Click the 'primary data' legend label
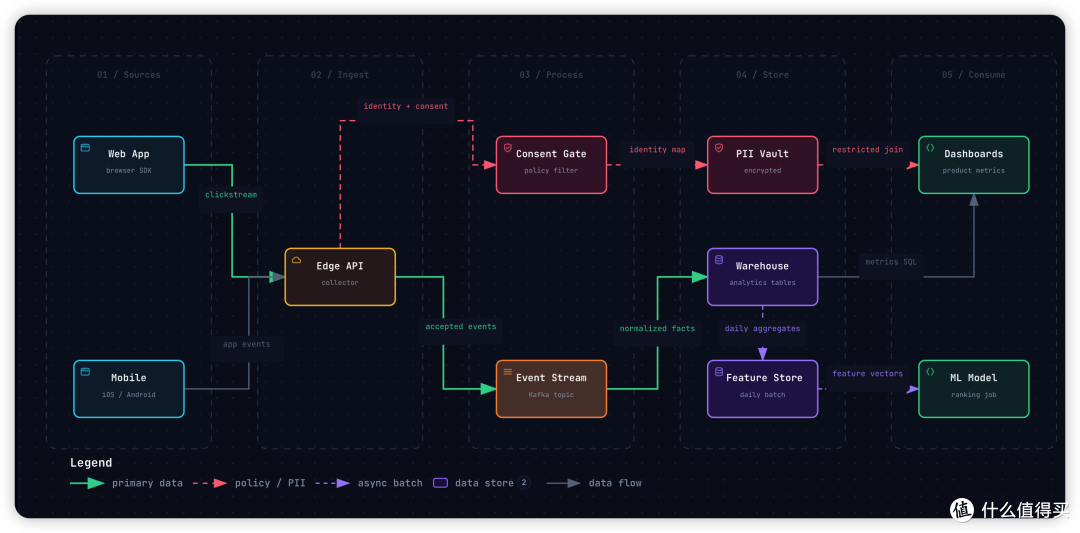 coord(147,483)
